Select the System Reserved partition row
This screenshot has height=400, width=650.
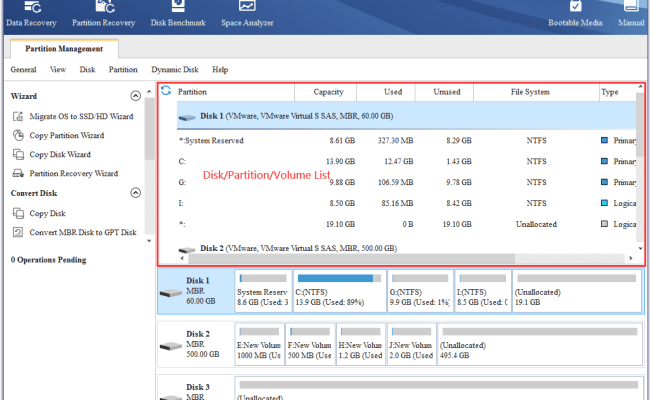[x=407, y=141]
